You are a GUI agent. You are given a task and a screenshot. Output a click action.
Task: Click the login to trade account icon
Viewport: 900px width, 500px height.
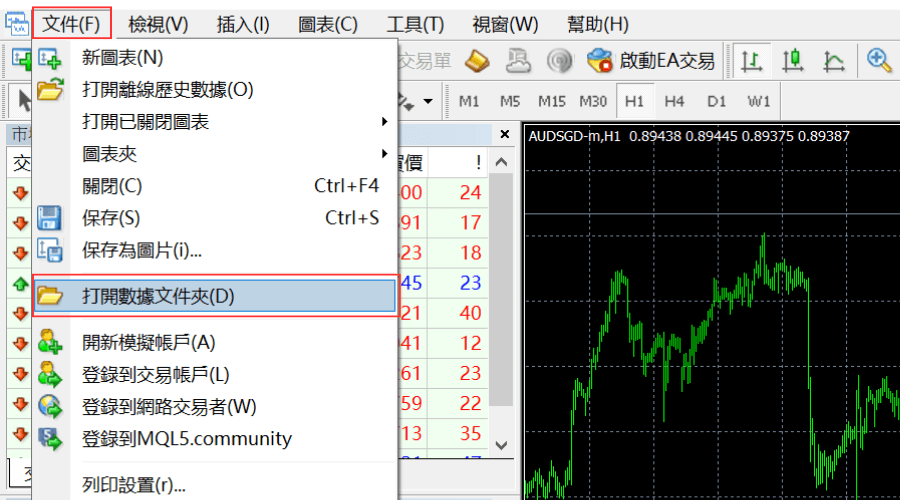[x=50, y=374]
